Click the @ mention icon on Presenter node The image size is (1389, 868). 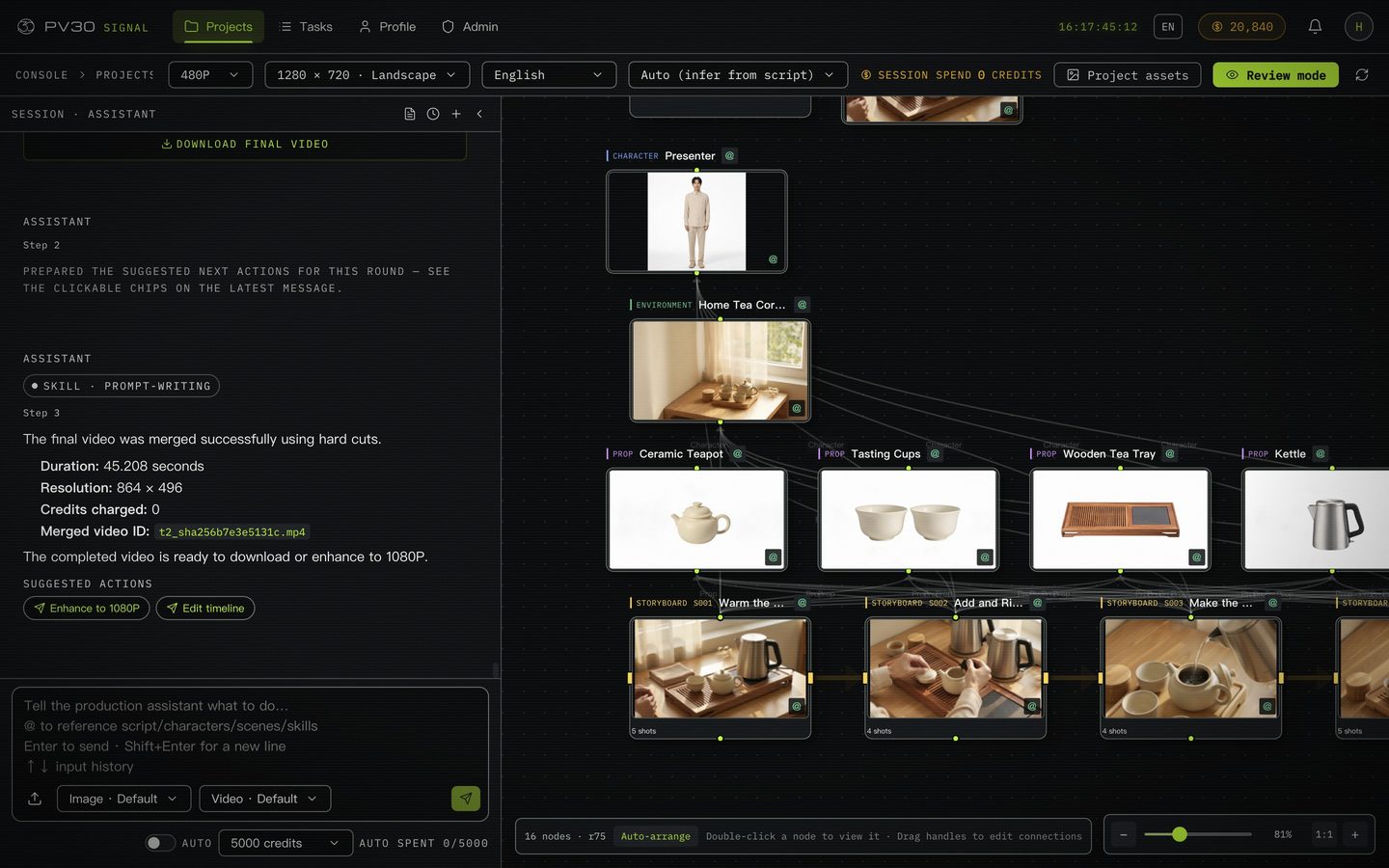coord(730,155)
